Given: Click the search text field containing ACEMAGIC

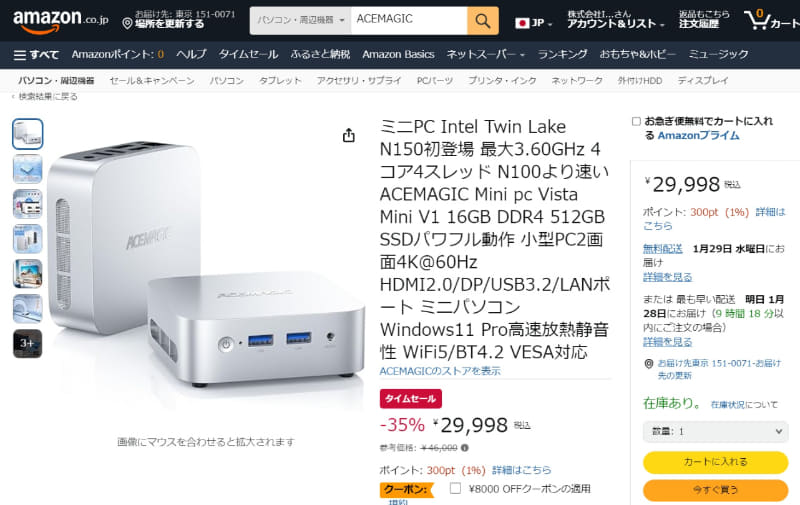Looking at the screenshot, I should (x=408, y=21).
